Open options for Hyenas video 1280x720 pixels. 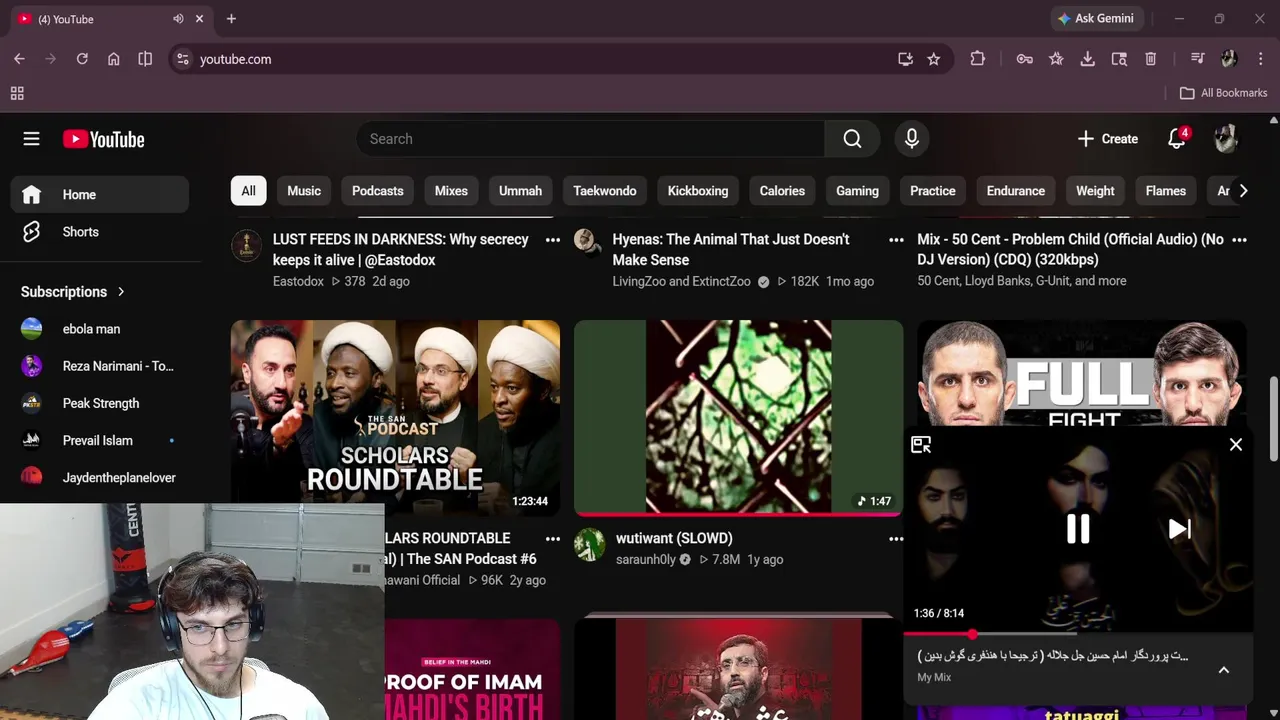pyautogui.click(x=896, y=240)
